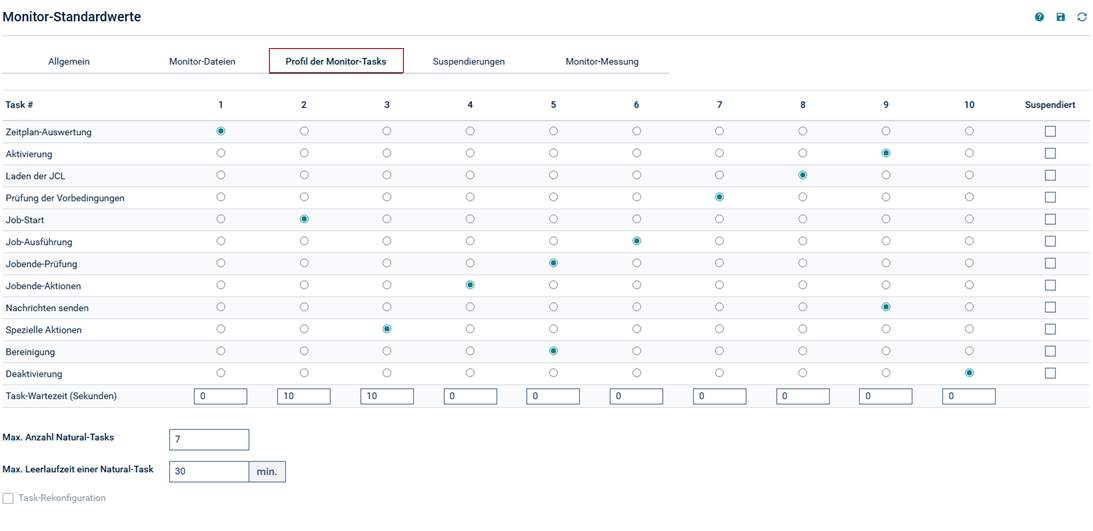Click Task-Wartezeit field for task 6
This screenshot has width=1093, height=531.
(x=636, y=396)
